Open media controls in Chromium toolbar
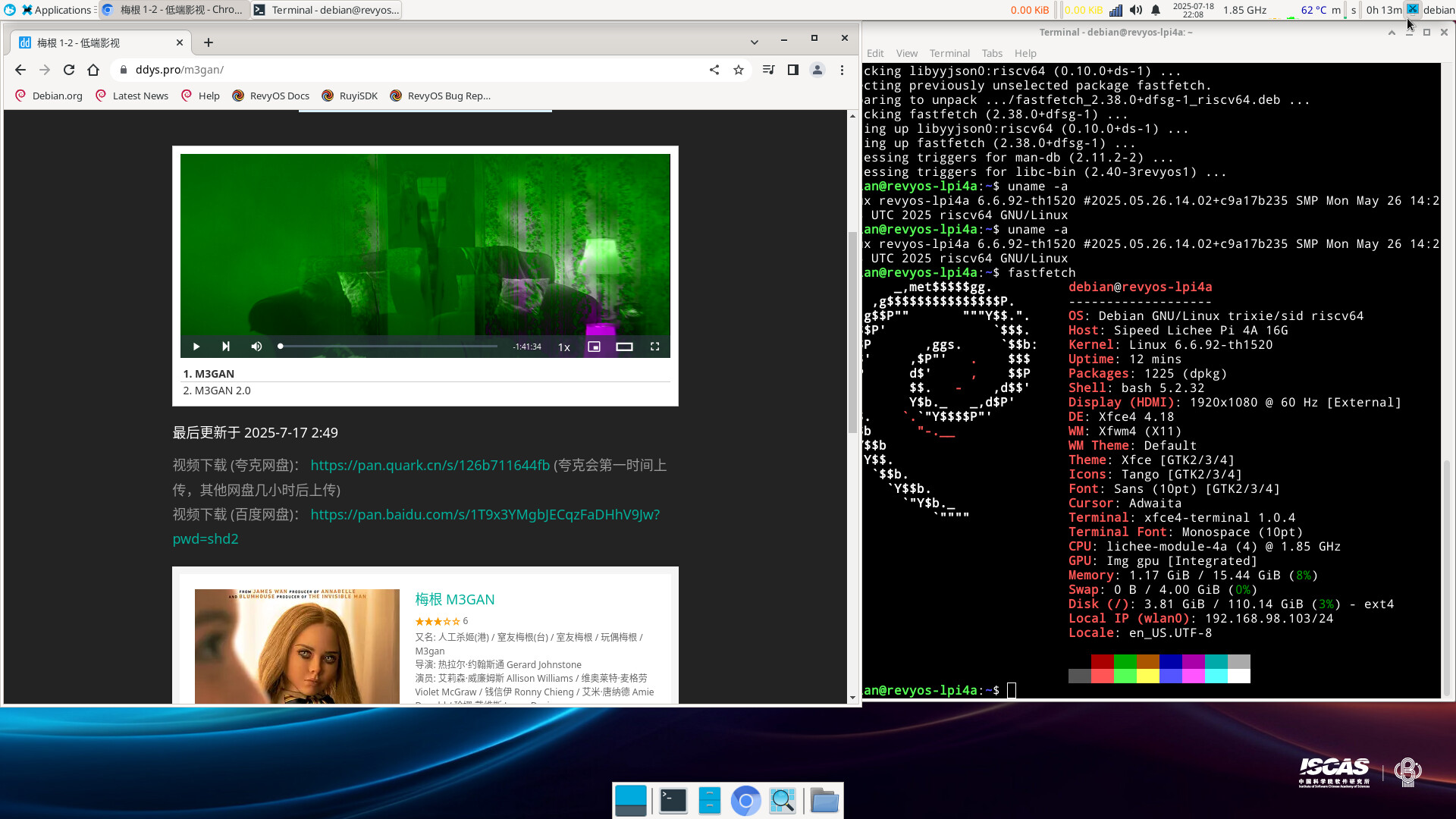 [769, 70]
